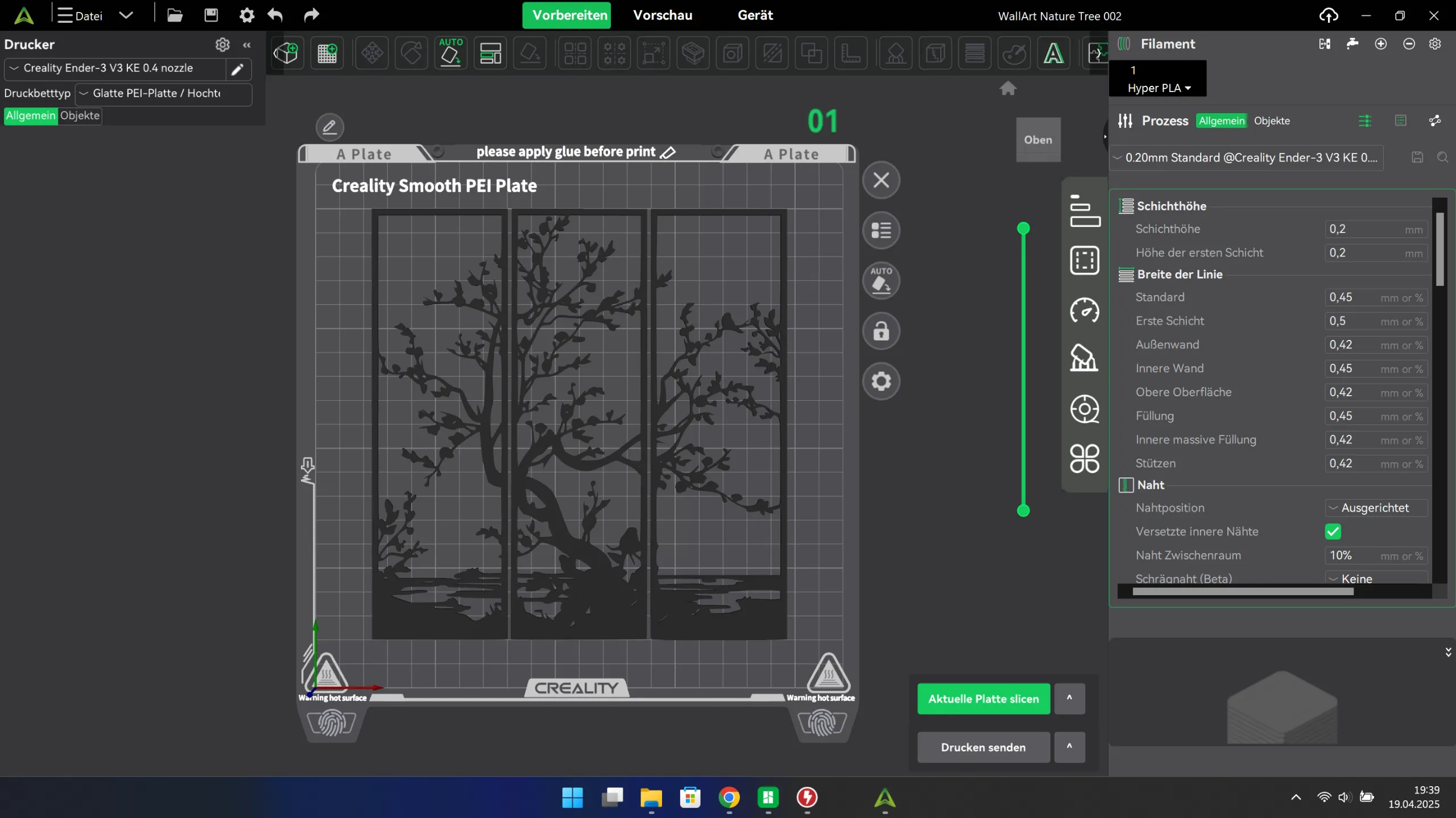1456x818 pixels.
Task: Switch Prozess panel to Objekte mode
Action: point(1272,121)
